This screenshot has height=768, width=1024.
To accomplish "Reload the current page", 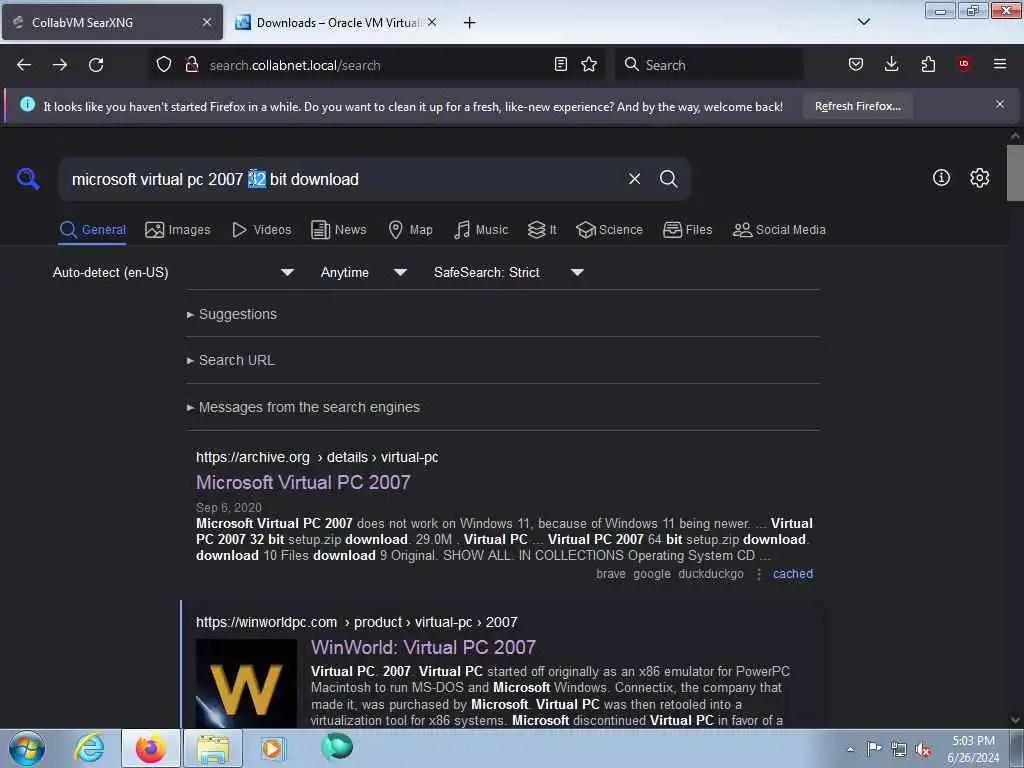I will pos(96,65).
